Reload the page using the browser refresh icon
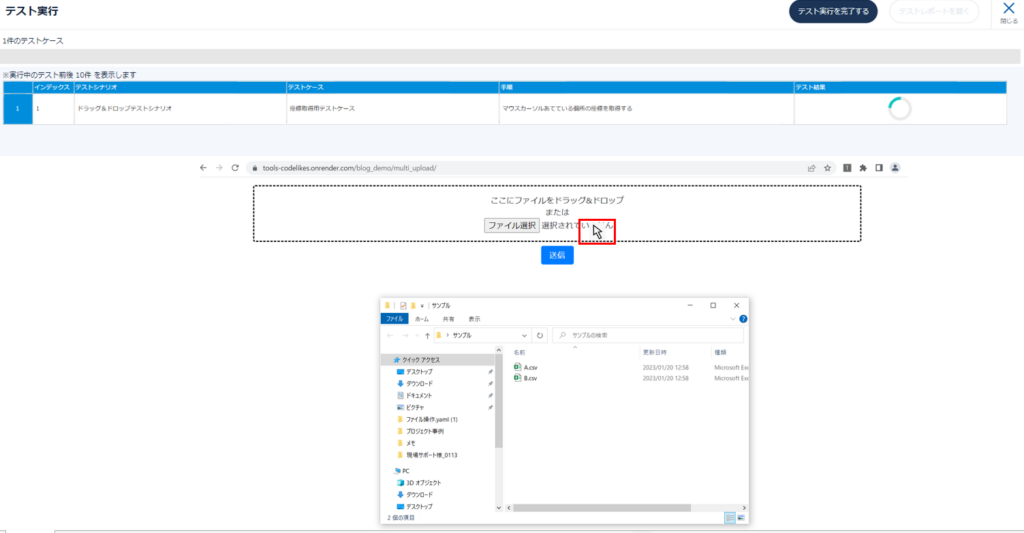The height and width of the screenshot is (533, 1024). pos(235,168)
